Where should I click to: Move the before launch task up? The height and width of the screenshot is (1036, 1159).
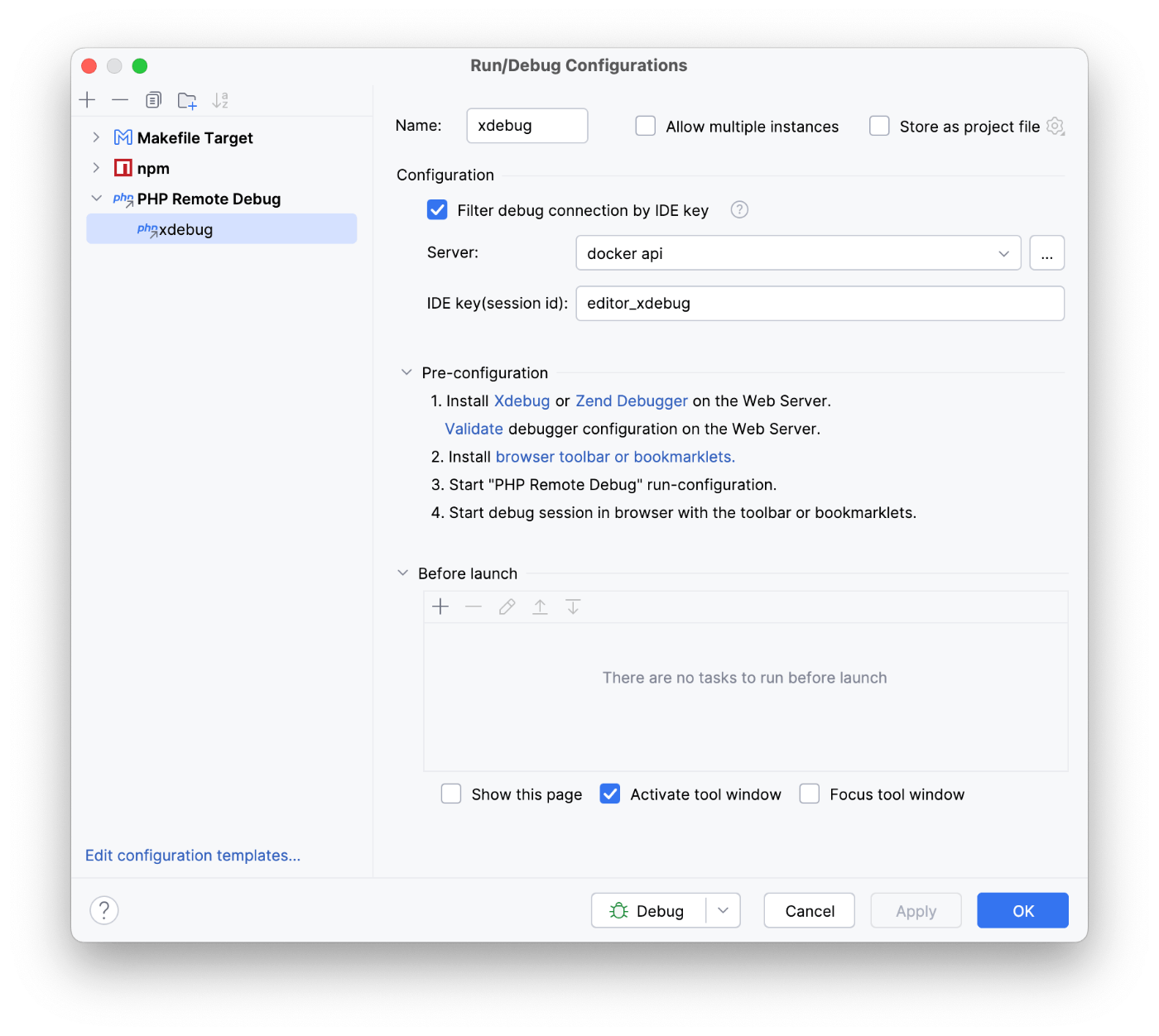tap(540, 607)
